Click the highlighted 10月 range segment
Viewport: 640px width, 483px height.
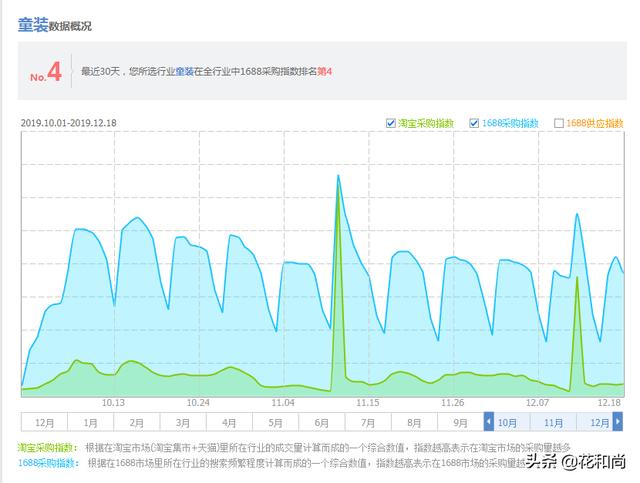(x=507, y=422)
